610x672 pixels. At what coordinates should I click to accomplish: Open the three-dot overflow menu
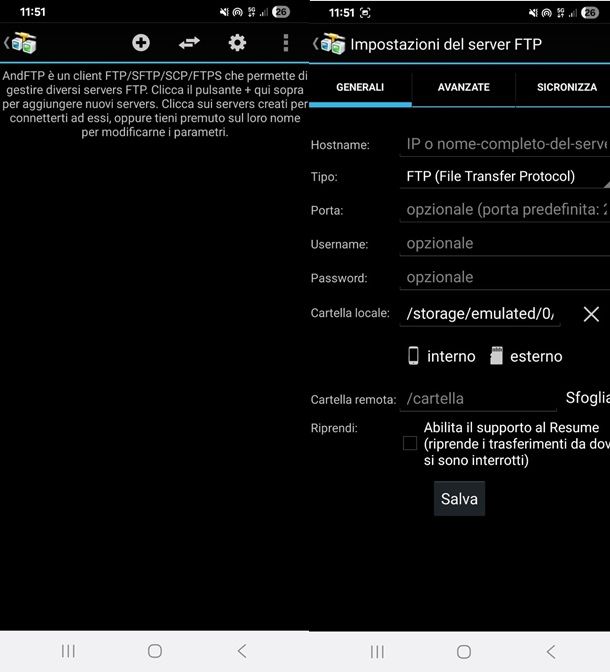coord(285,43)
